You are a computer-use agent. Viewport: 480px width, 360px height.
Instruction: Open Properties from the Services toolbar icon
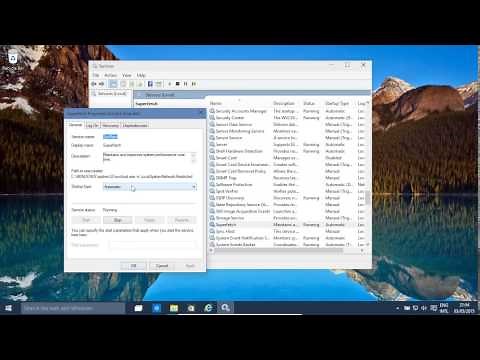[x=123, y=84]
